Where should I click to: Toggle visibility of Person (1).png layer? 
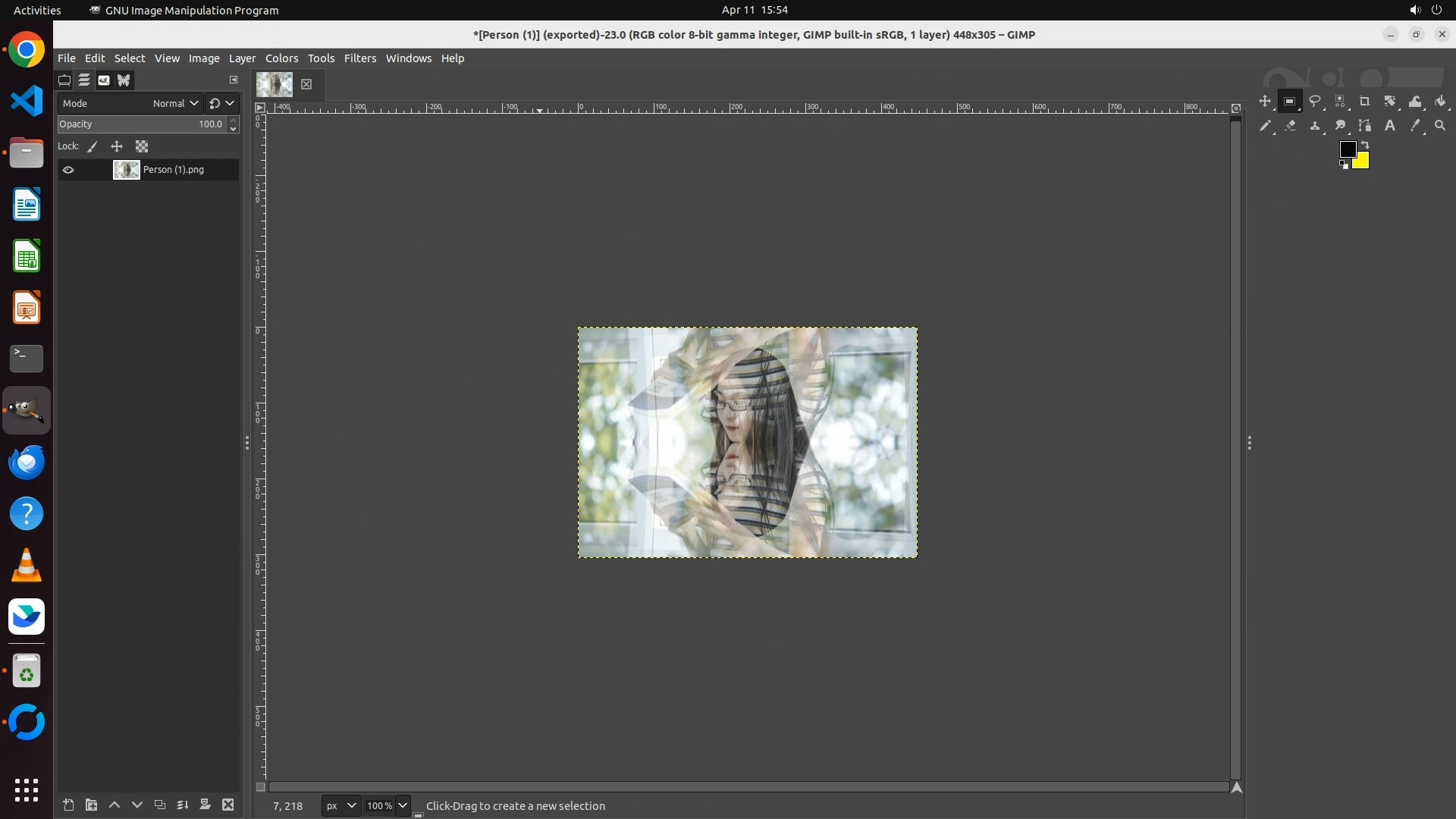[68, 170]
